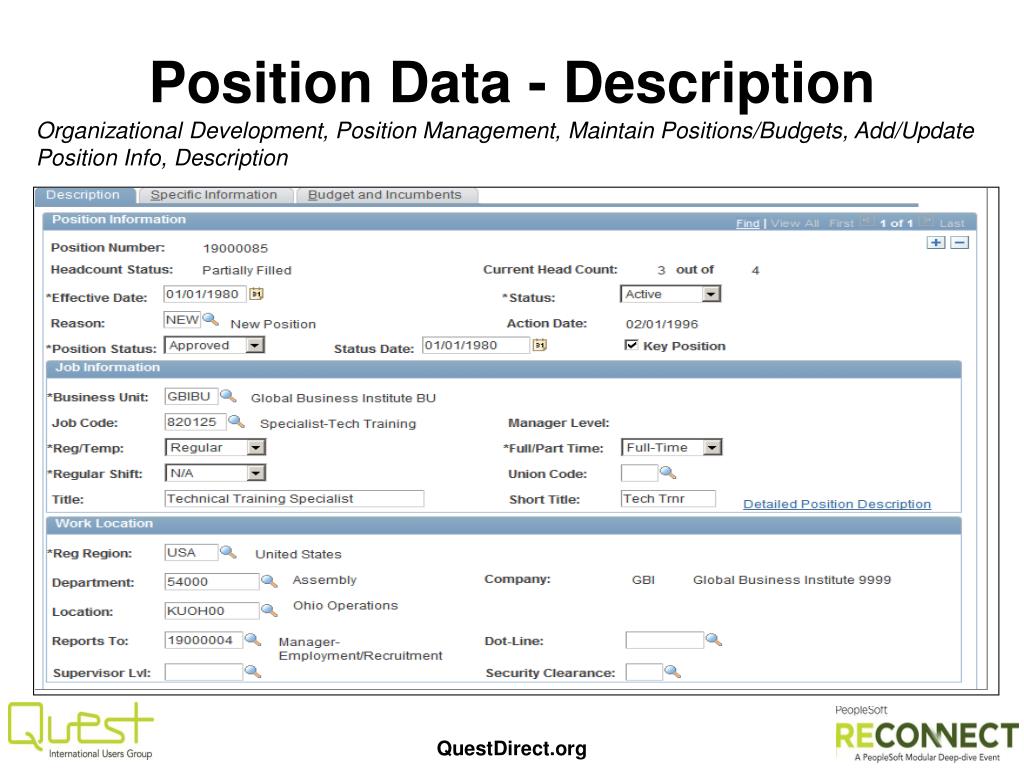This screenshot has width=1024, height=768.
Task: Click the Global Business Institute 9999 text
Action: (792, 579)
